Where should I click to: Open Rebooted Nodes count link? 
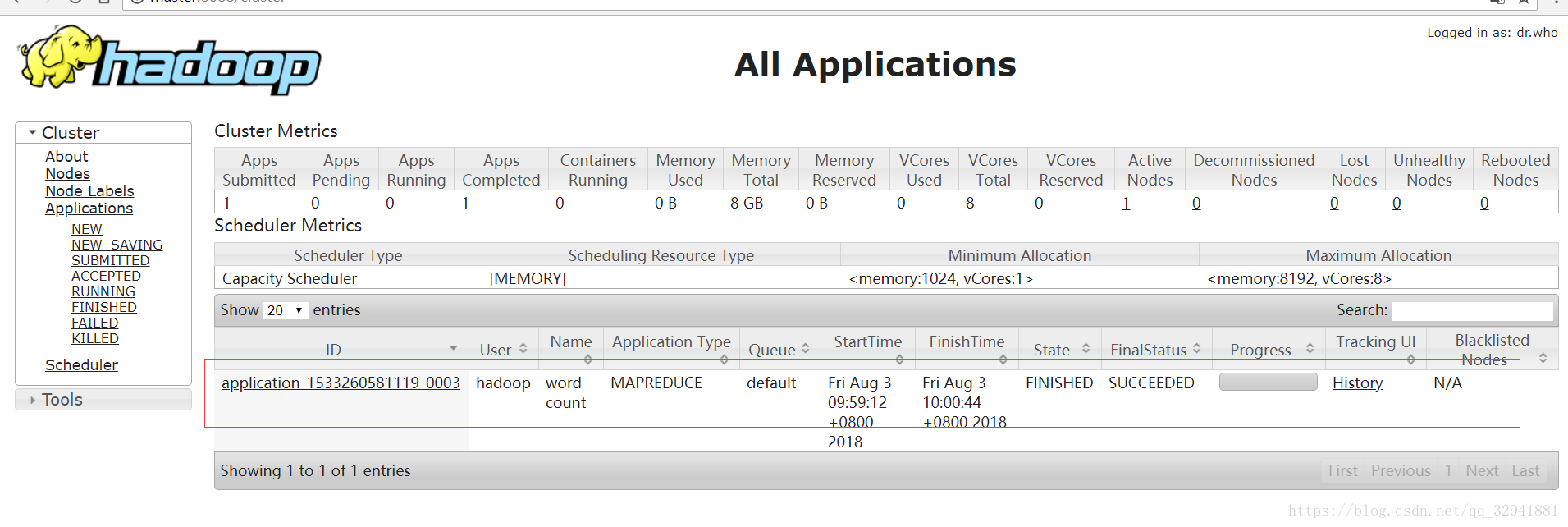pos(1484,203)
